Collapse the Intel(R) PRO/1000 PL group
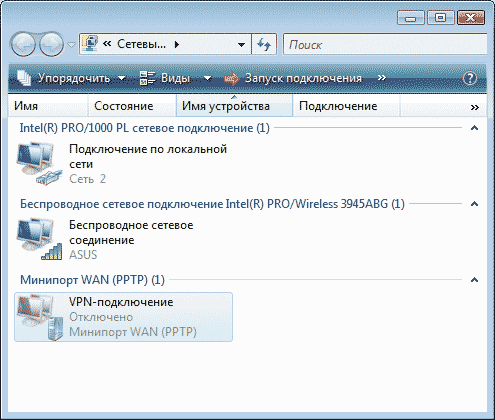Screen dimensions: 495x420 click(474, 128)
